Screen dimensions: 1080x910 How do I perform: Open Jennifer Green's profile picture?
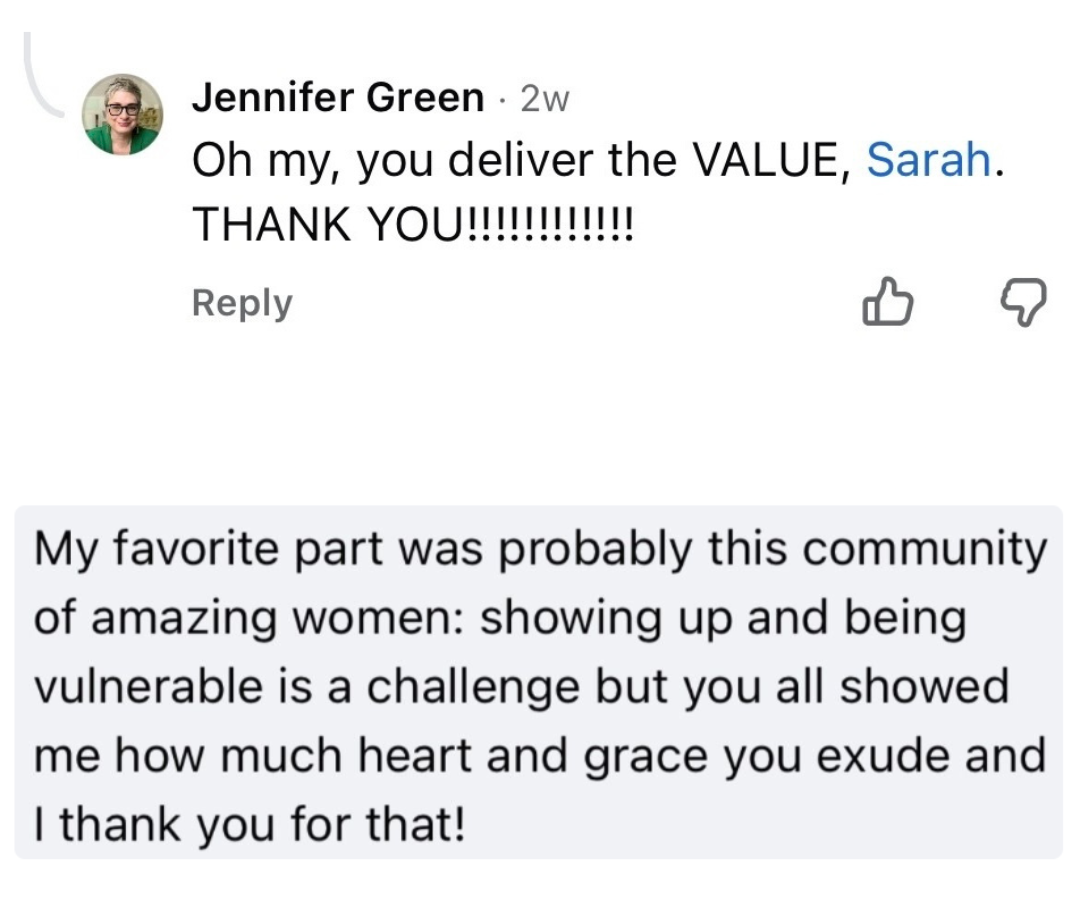[x=122, y=114]
